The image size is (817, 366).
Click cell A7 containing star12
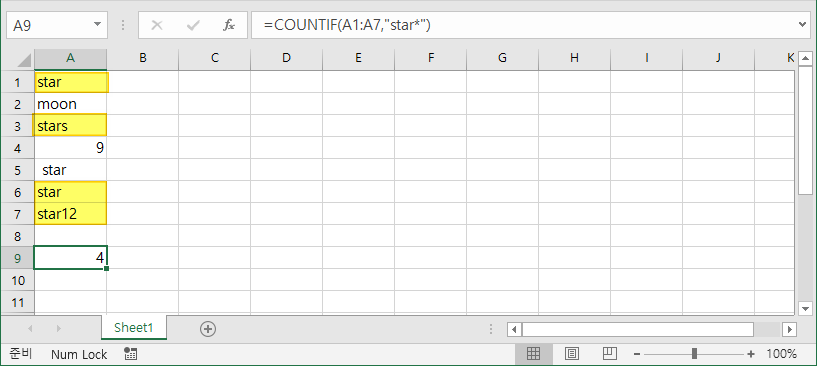point(71,214)
